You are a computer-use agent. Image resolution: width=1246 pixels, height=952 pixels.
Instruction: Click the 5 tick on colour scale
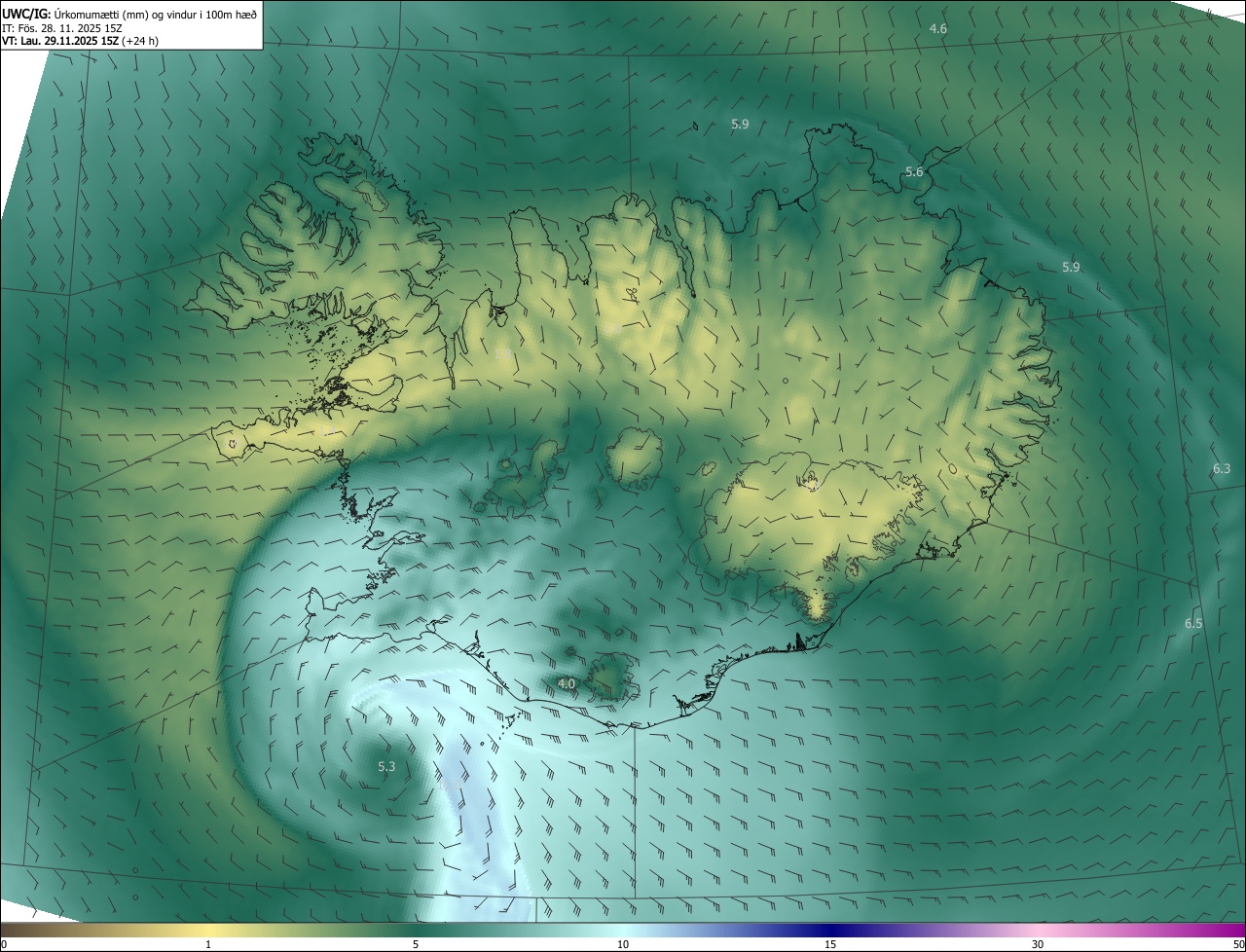pyautogui.click(x=415, y=945)
